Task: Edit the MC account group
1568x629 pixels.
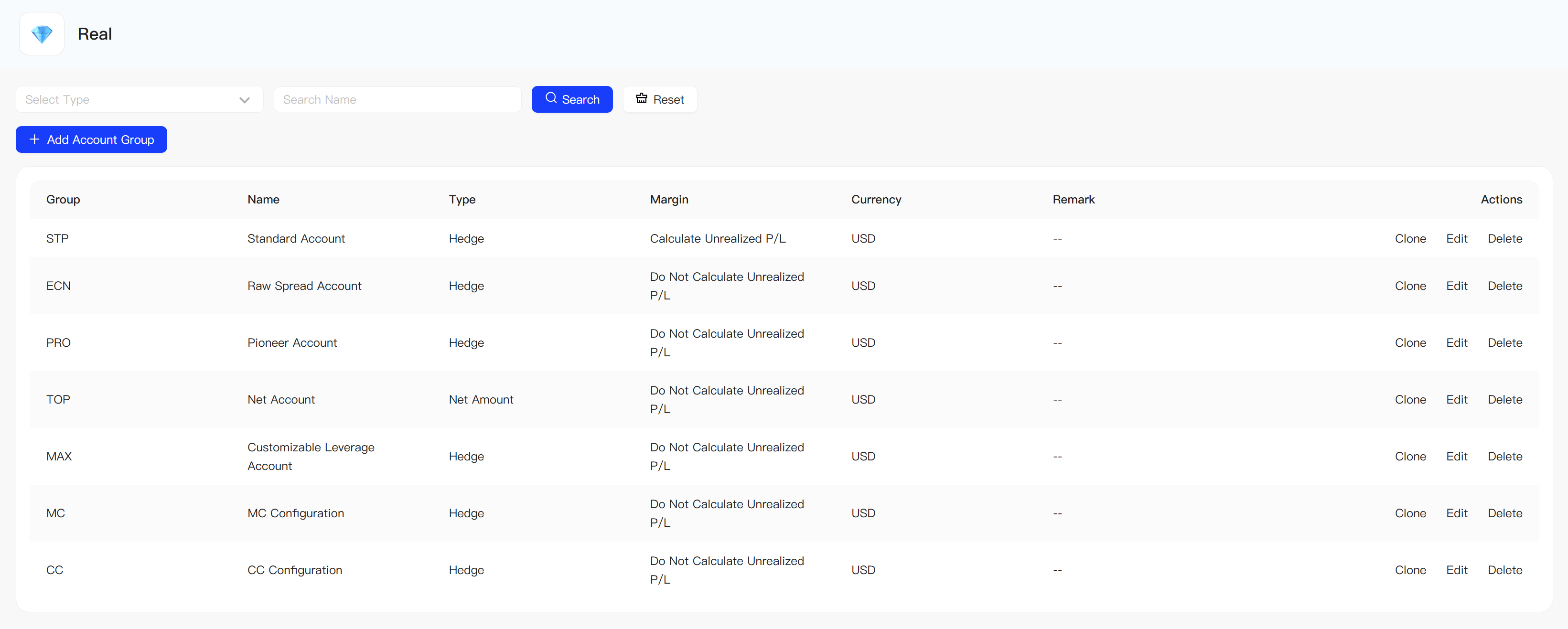Action: click(1457, 513)
